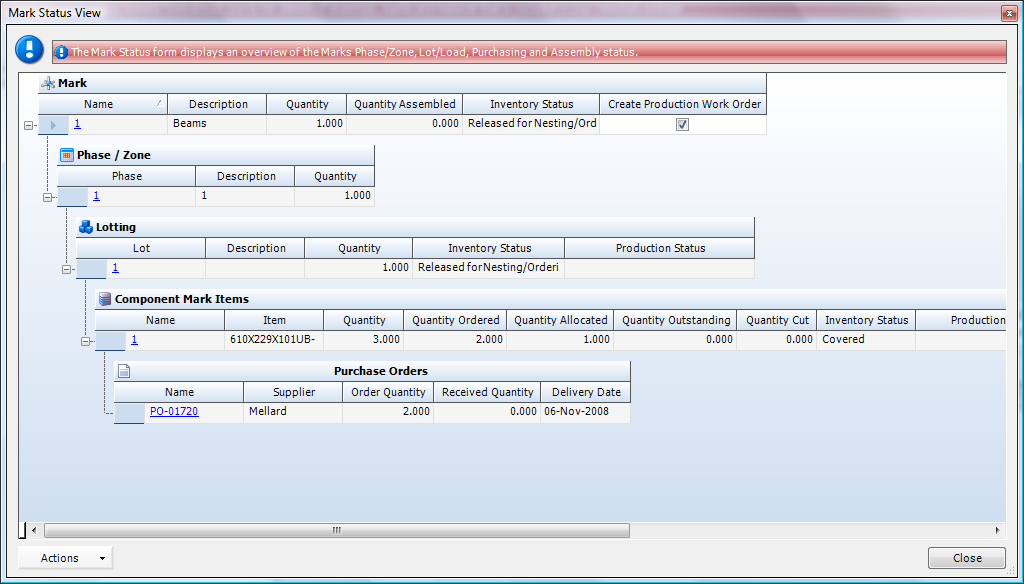Click the Delivery Date column header

click(585, 392)
